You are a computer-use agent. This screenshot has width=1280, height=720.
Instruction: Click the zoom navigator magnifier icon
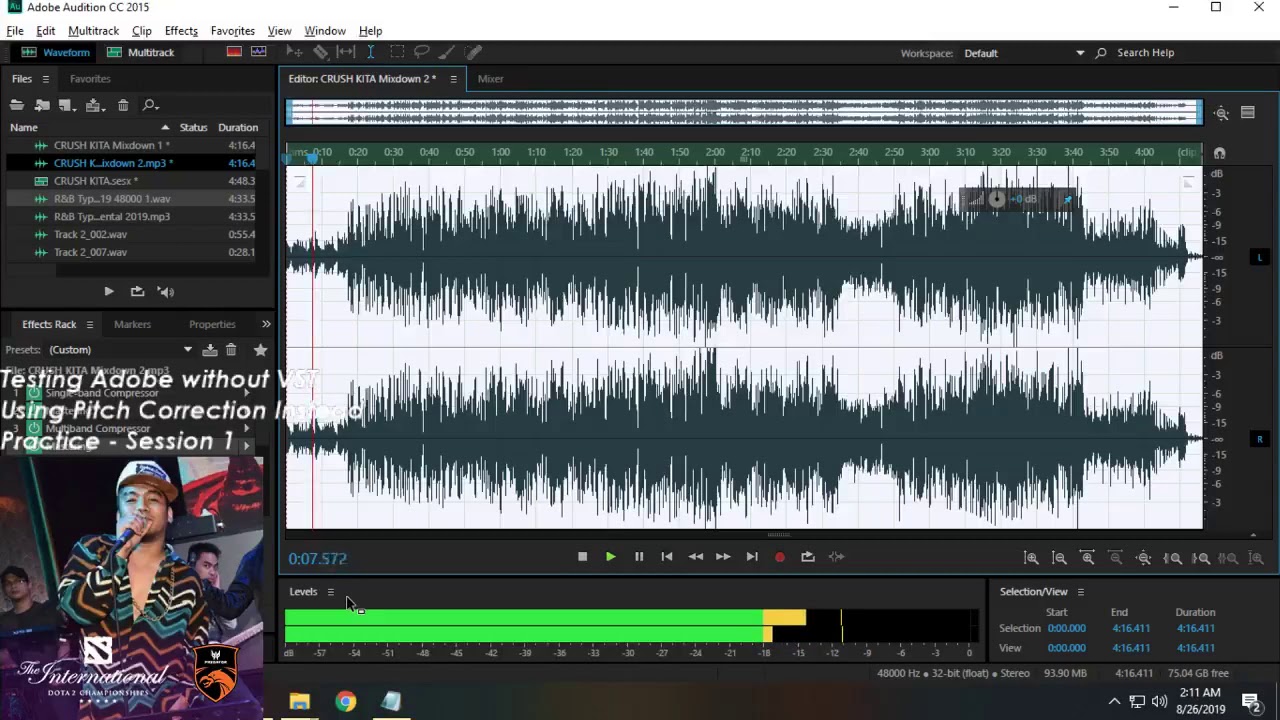click(1221, 113)
